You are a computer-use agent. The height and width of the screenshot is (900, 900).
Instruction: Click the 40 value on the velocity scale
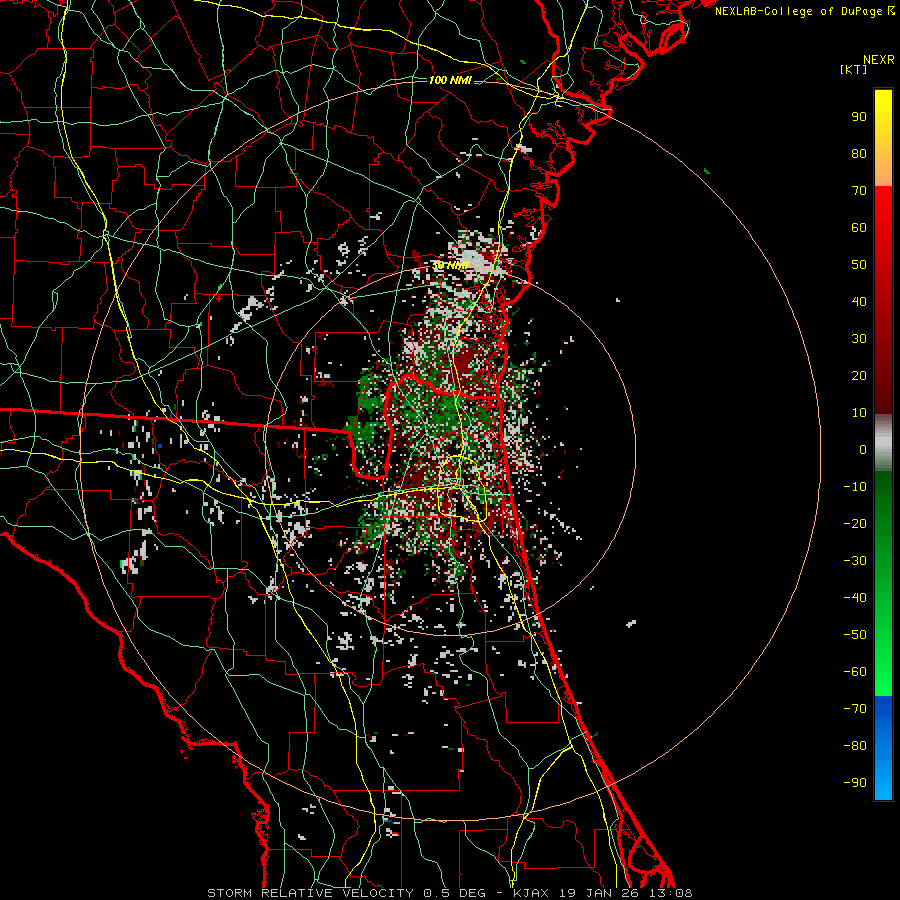pos(859,302)
